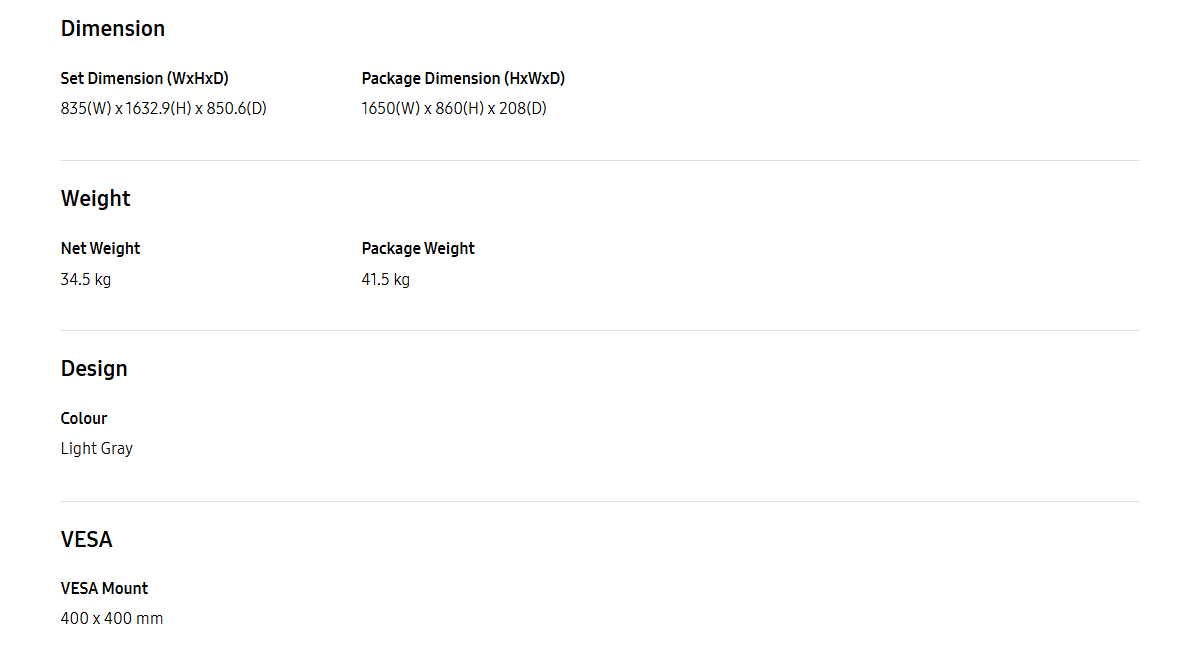Image resolution: width=1185 pixels, height=665 pixels.
Task: Select the Set Dimension (WxHxD) label
Action: (144, 79)
